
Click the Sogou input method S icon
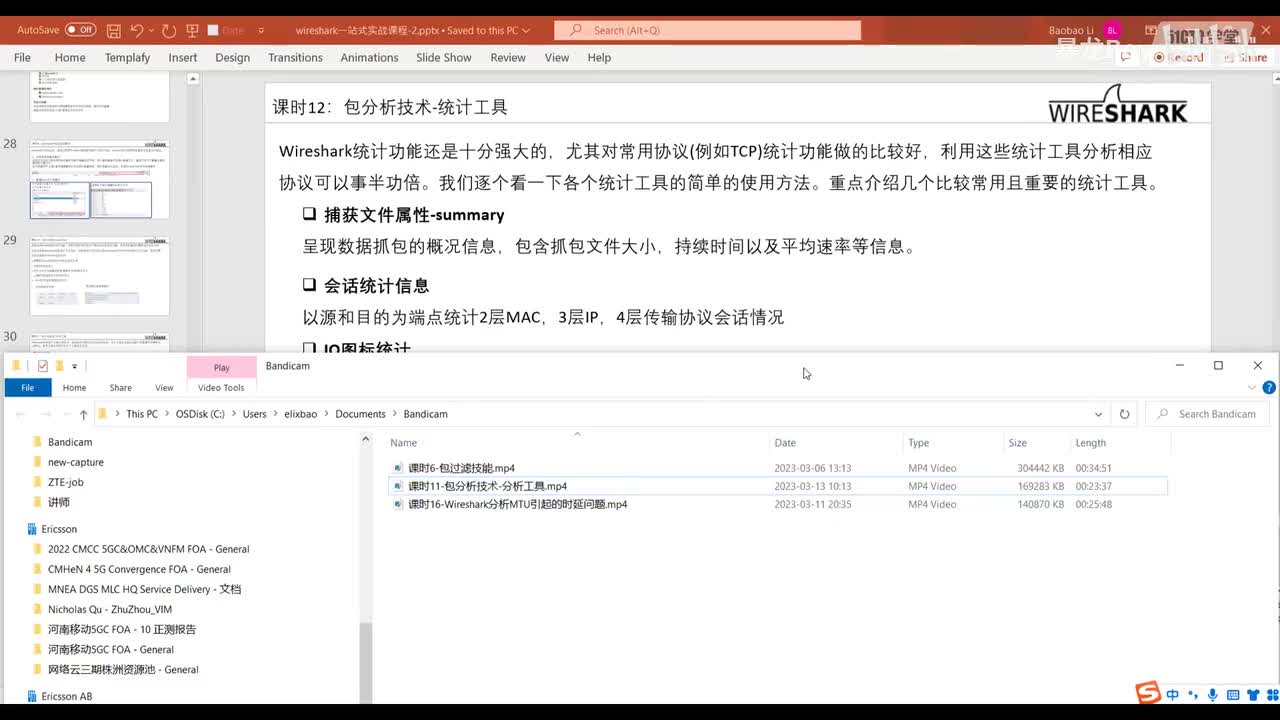1147,692
